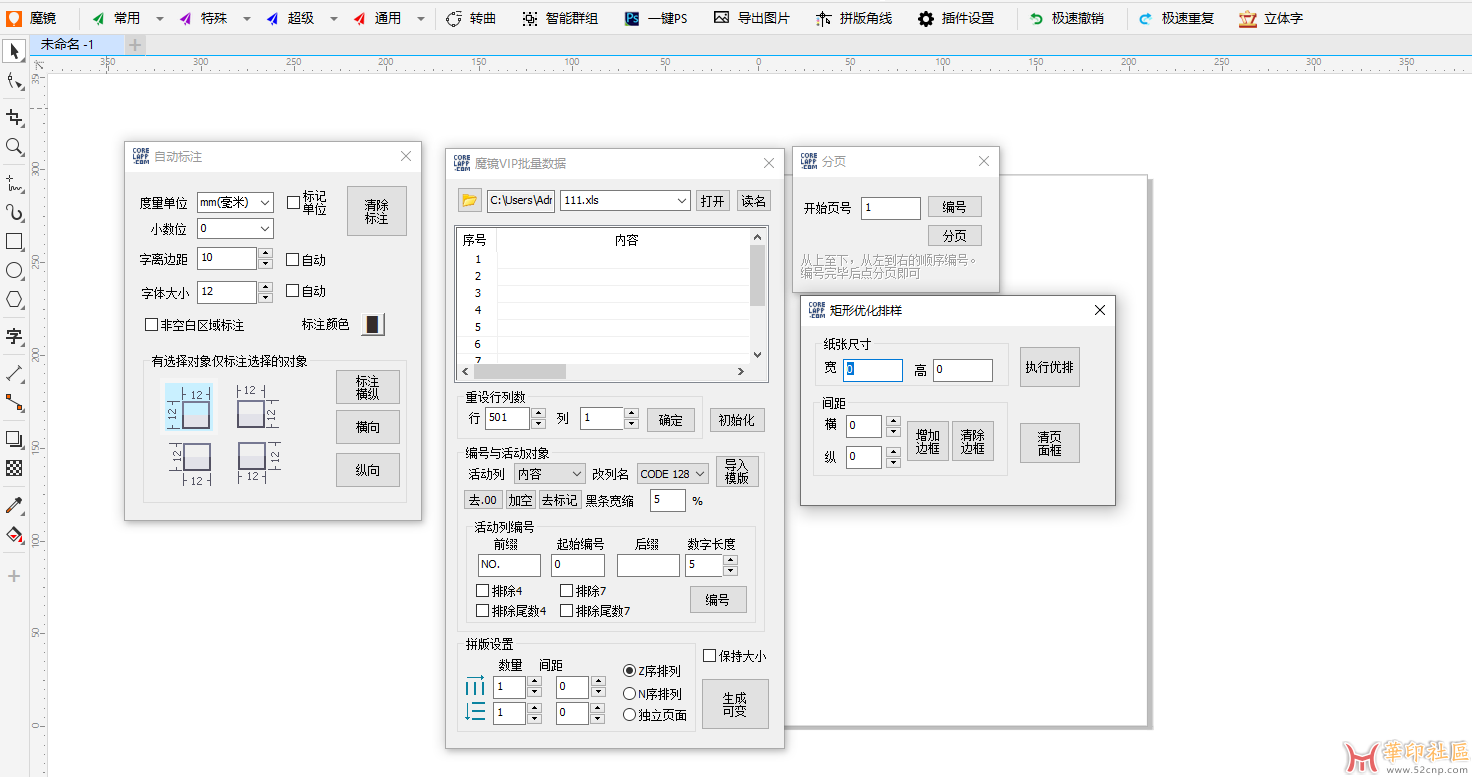Open the 标注颜色 color swatch
This screenshot has height=777, width=1472.
(x=373, y=325)
